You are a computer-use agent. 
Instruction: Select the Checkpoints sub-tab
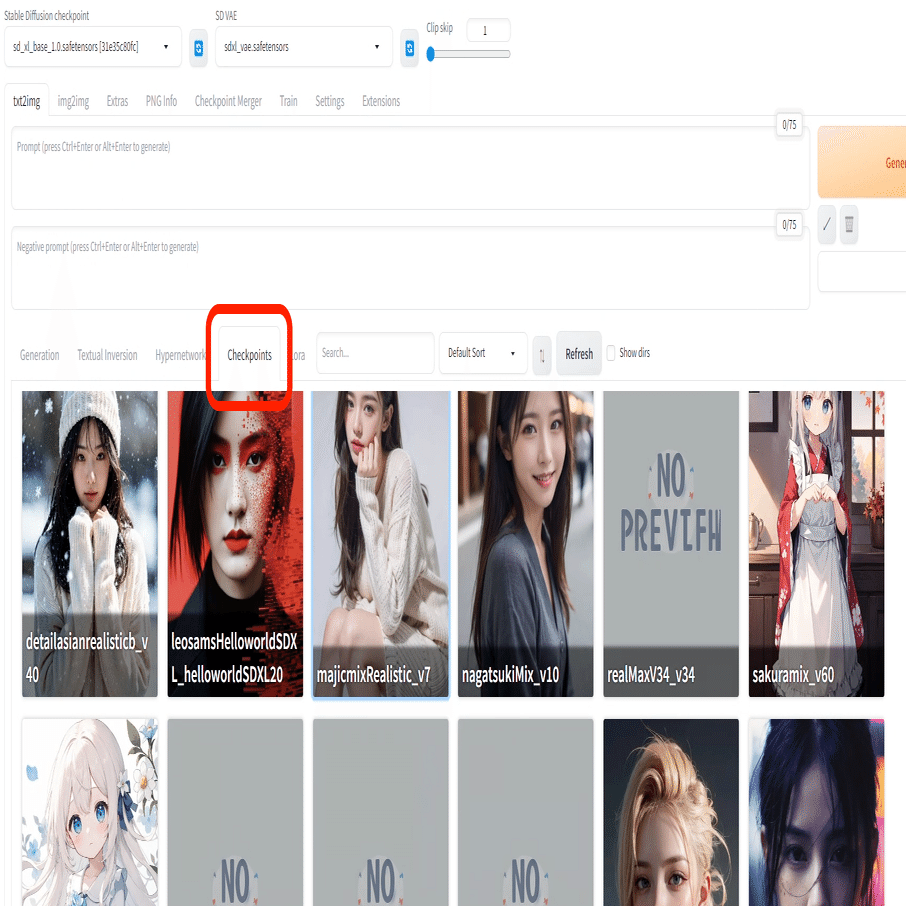point(250,355)
